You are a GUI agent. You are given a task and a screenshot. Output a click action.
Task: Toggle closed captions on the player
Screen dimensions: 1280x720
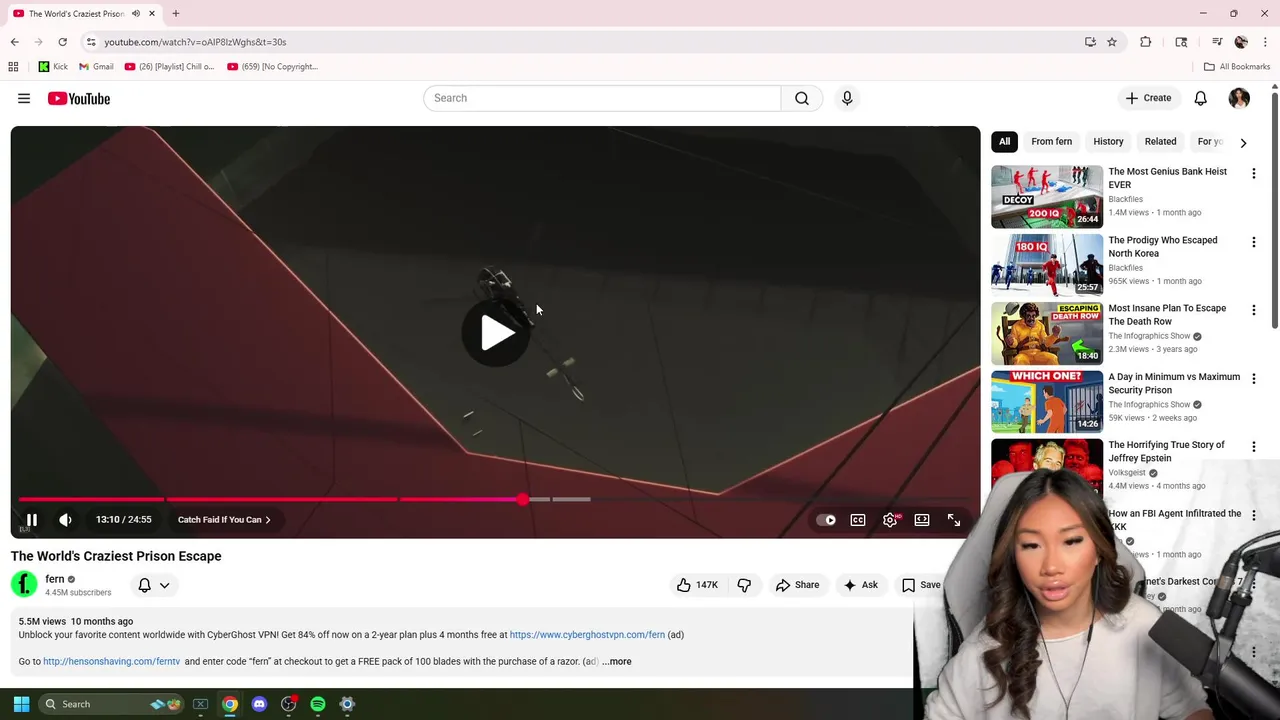pyautogui.click(x=858, y=520)
